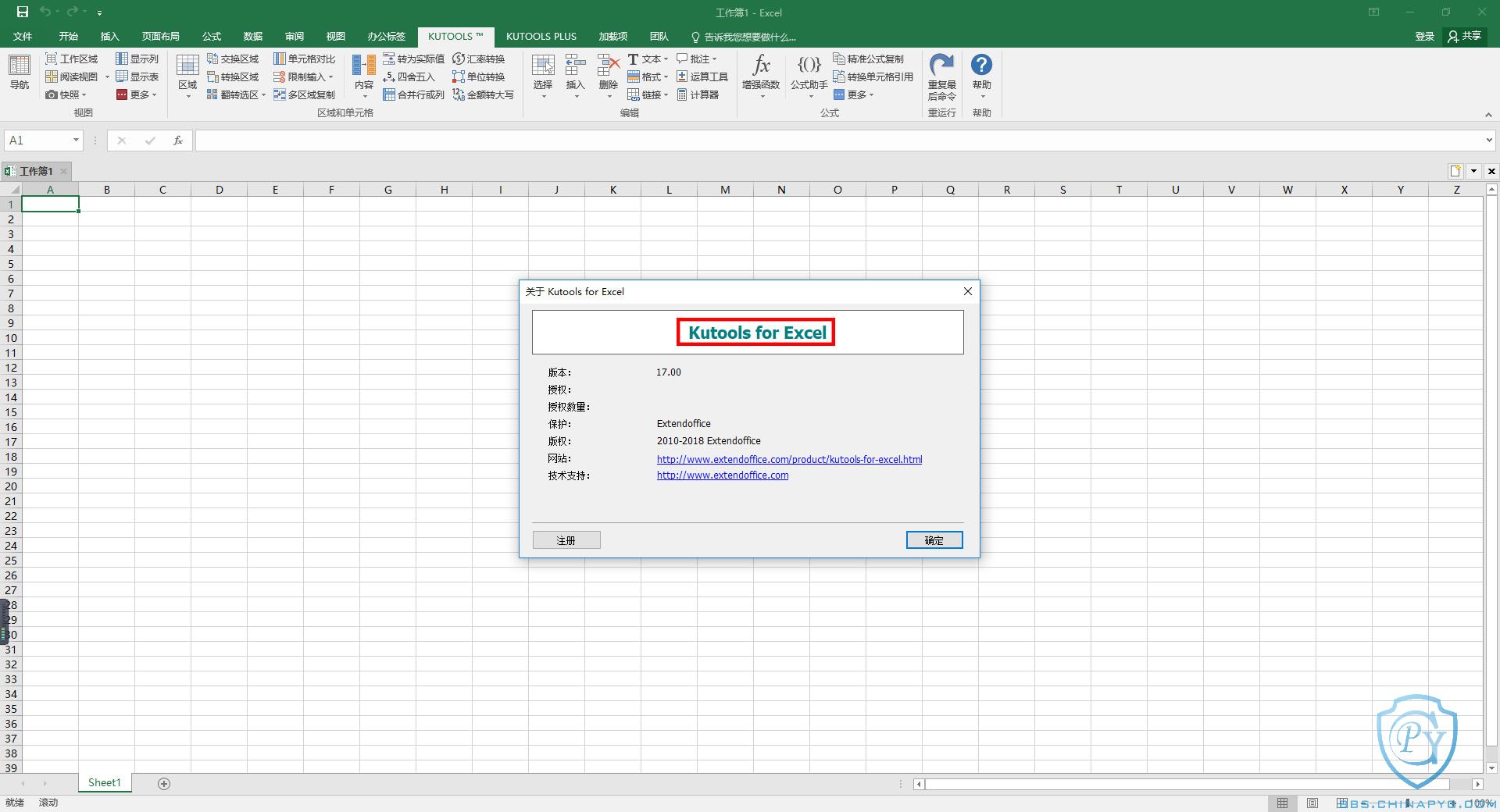The image size is (1500, 812).
Task: Close the About Kutools for Excel dialog
Action: [968, 291]
